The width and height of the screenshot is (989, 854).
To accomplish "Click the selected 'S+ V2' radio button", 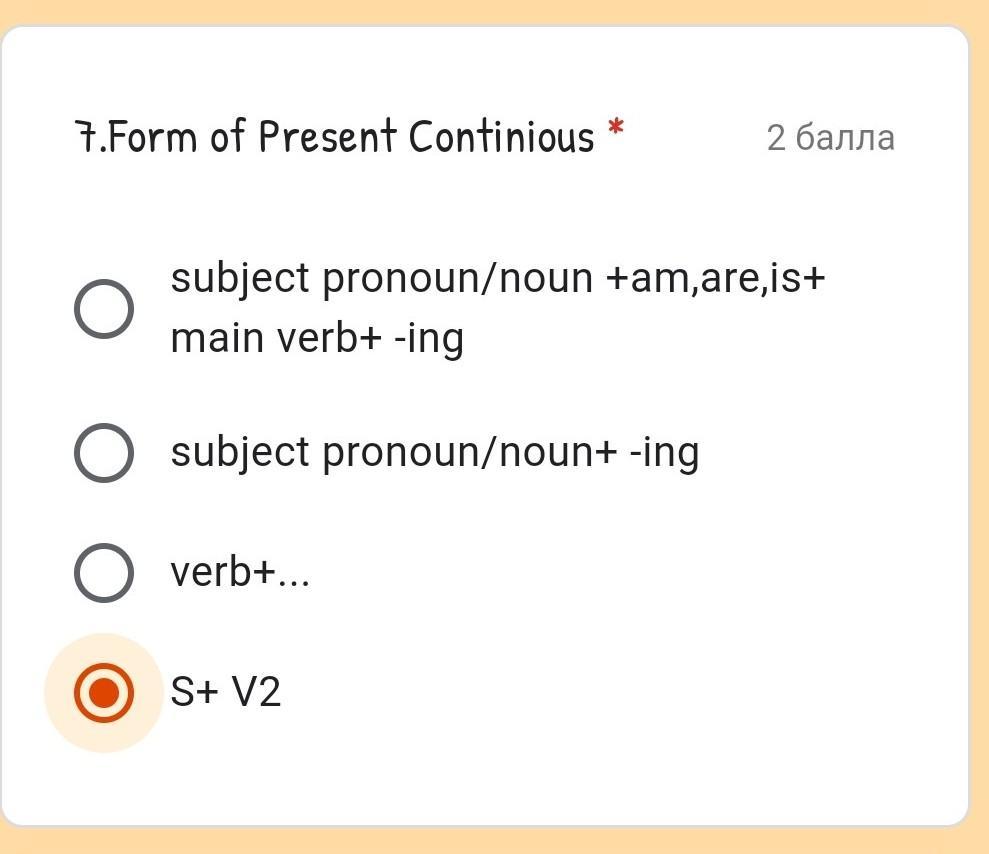I will [x=104, y=692].
